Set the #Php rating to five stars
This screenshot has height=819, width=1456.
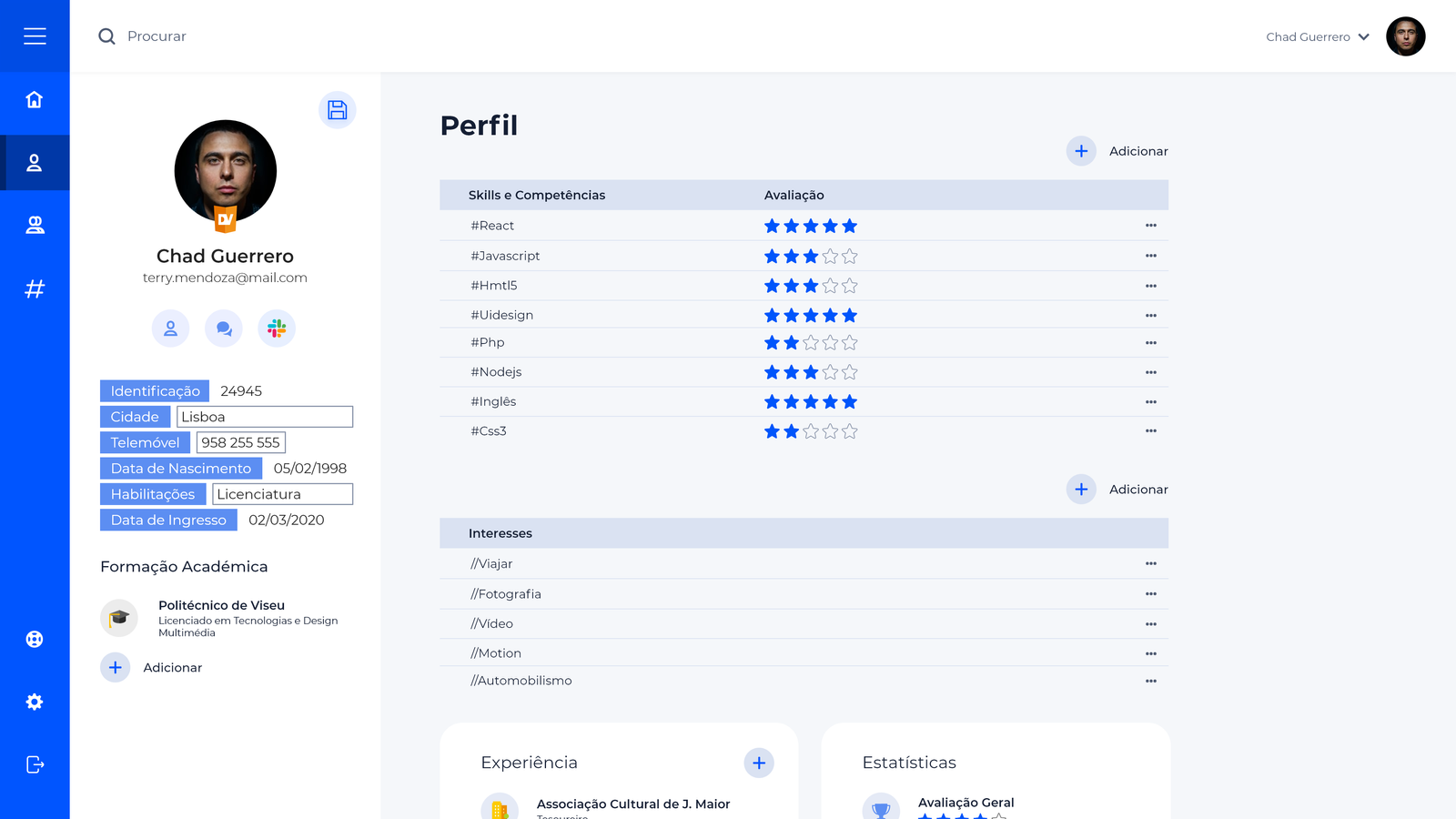click(850, 343)
